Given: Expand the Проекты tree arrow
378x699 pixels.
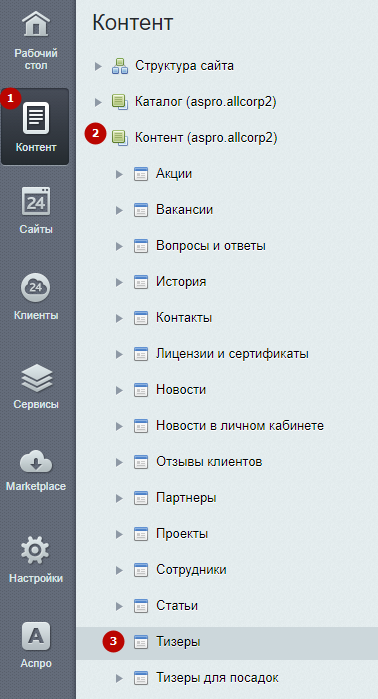Looking at the screenshot, I should tap(119, 534).
